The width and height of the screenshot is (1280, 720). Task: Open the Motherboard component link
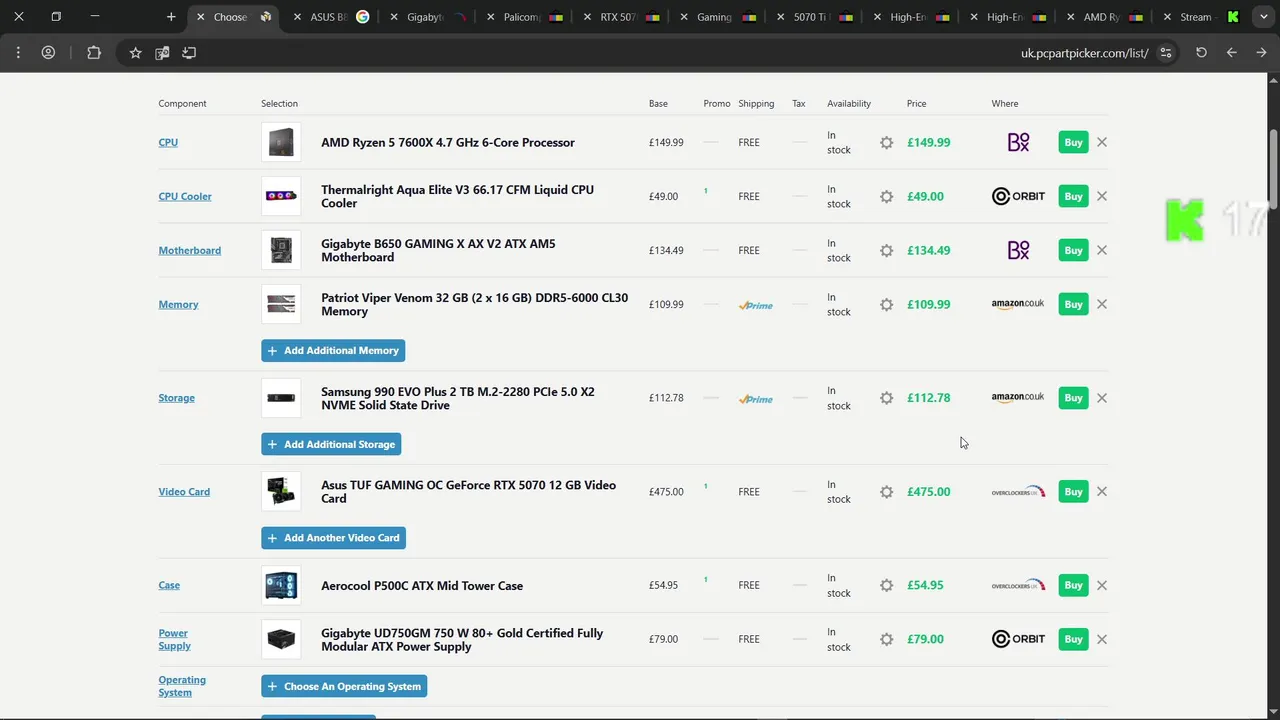tap(190, 250)
